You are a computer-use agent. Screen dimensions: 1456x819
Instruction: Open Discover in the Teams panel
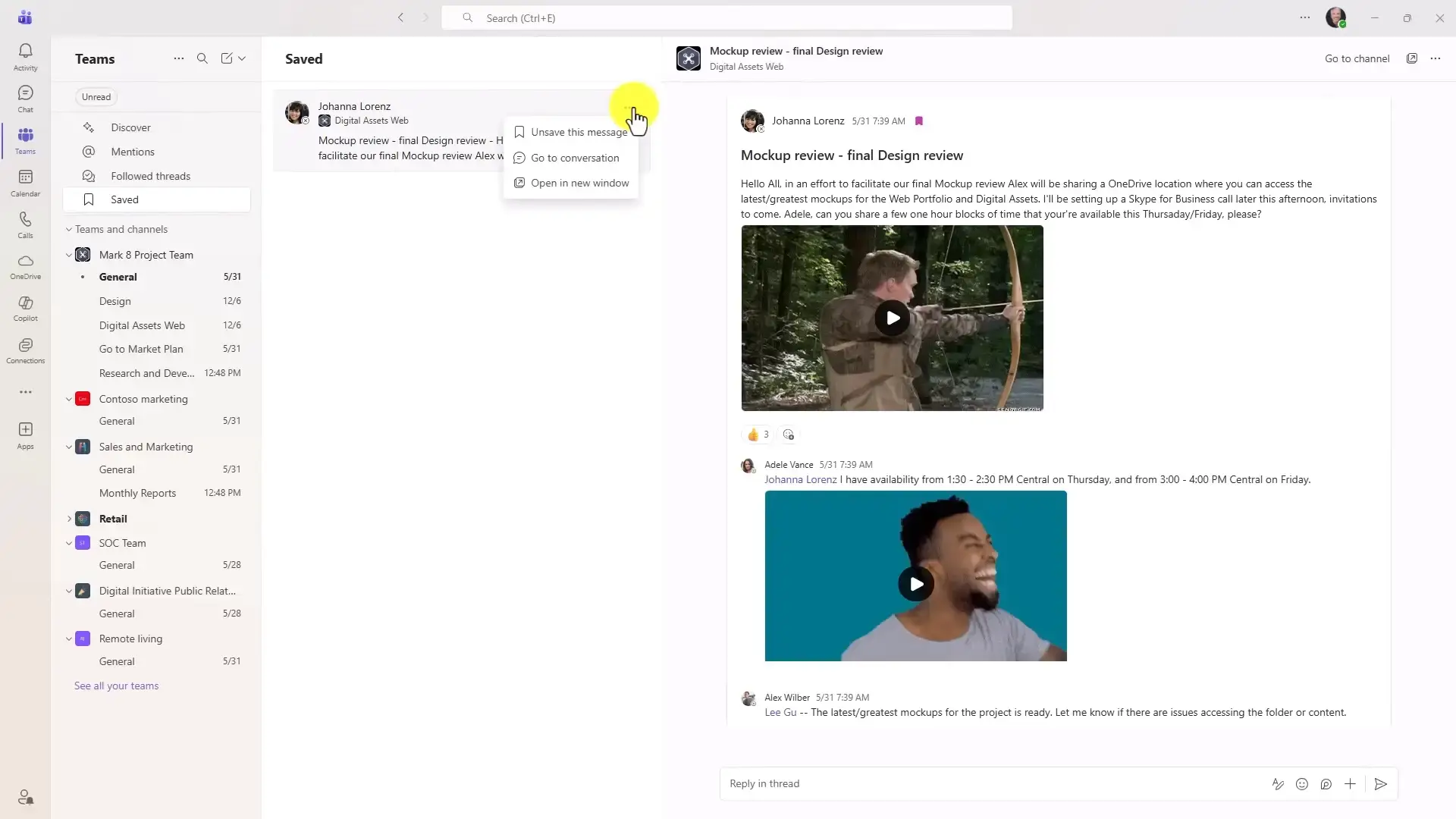coord(157,127)
